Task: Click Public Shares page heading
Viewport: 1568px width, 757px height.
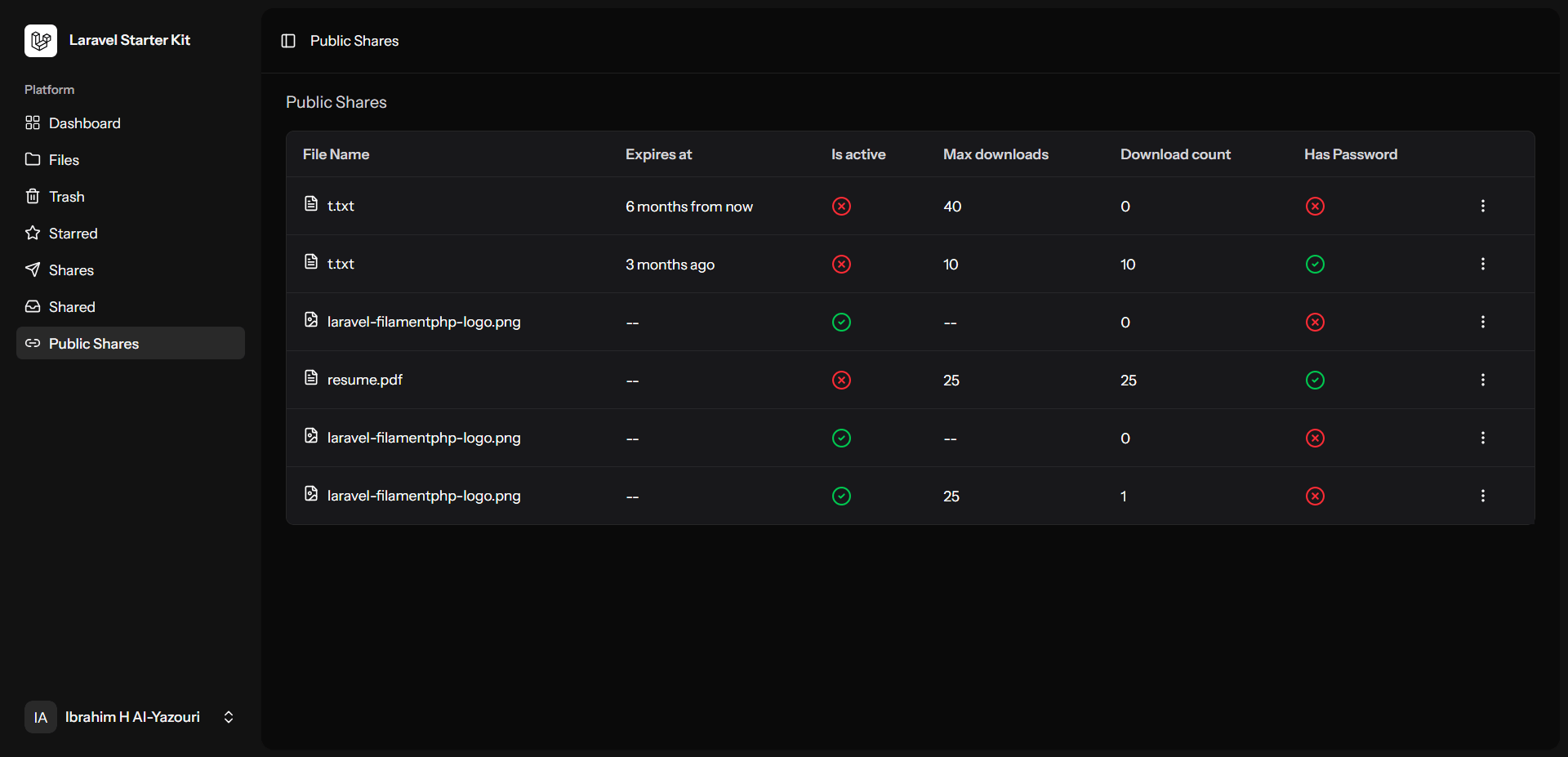Action: pos(336,102)
